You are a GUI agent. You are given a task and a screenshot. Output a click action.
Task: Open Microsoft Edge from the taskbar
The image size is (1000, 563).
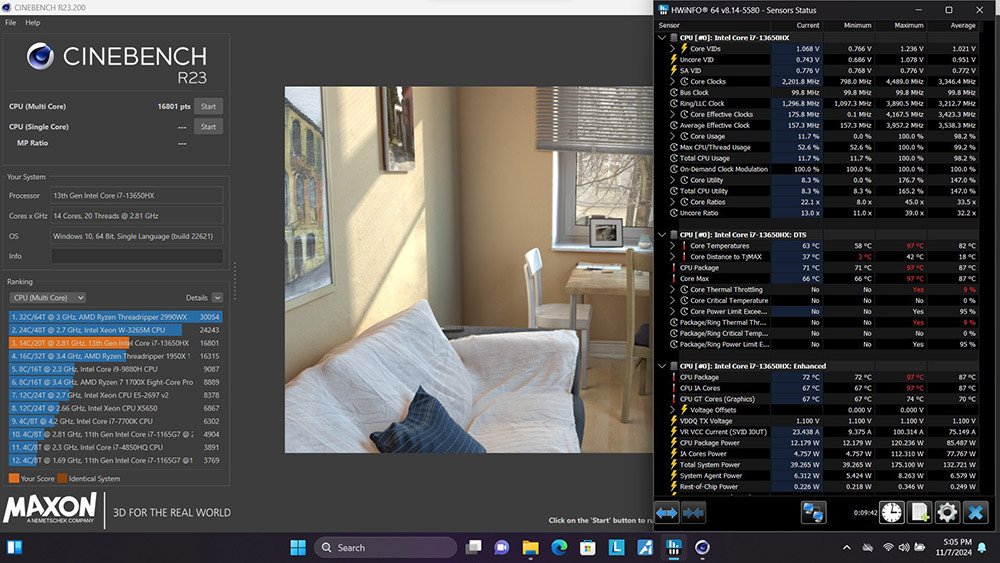(559, 547)
